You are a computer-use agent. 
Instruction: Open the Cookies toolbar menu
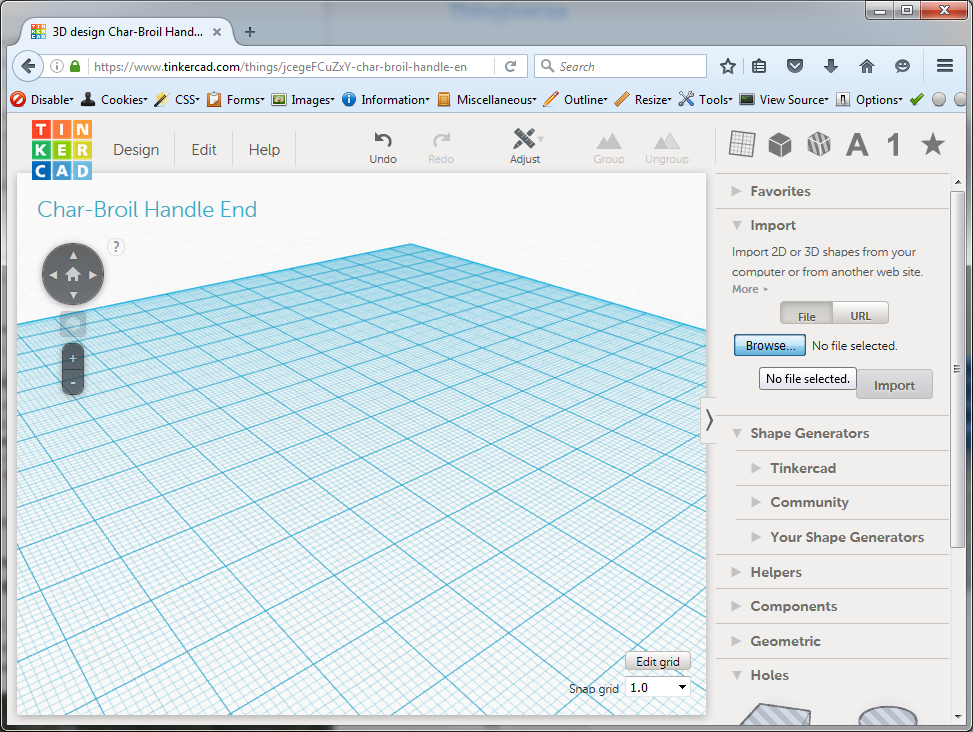tap(115, 99)
